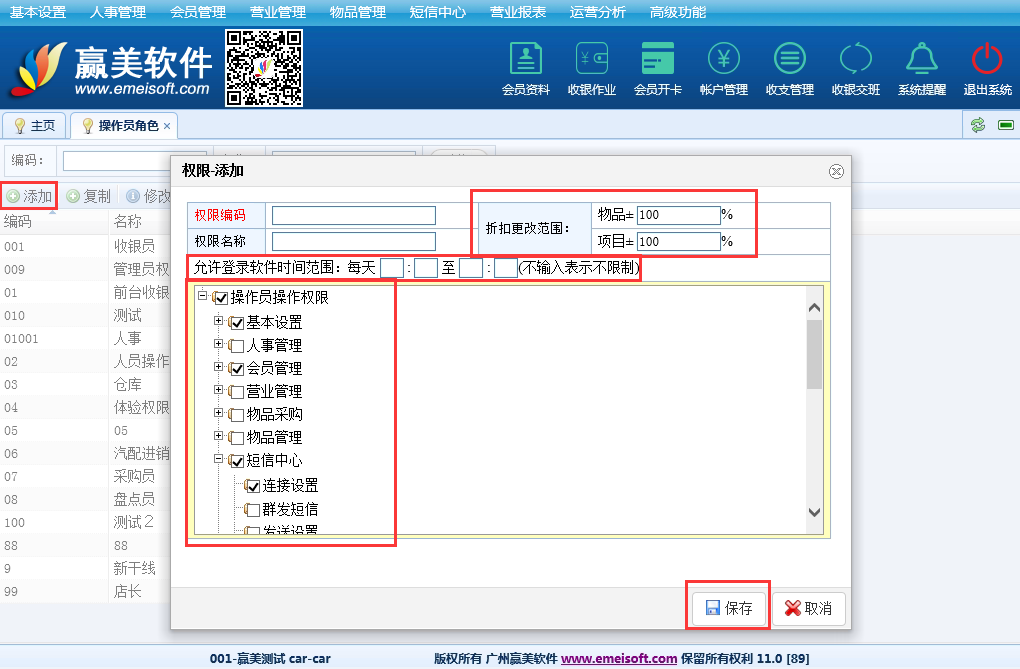Open 帐户管理 account management icon
The height and width of the screenshot is (669, 1020).
pyautogui.click(x=723, y=60)
